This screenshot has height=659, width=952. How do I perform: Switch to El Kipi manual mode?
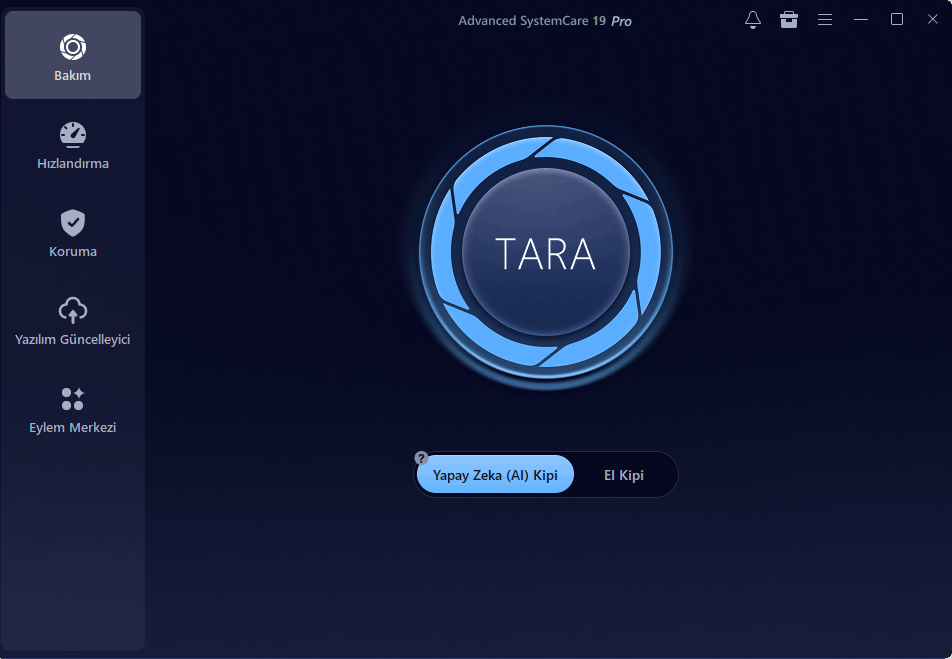[x=624, y=475]
